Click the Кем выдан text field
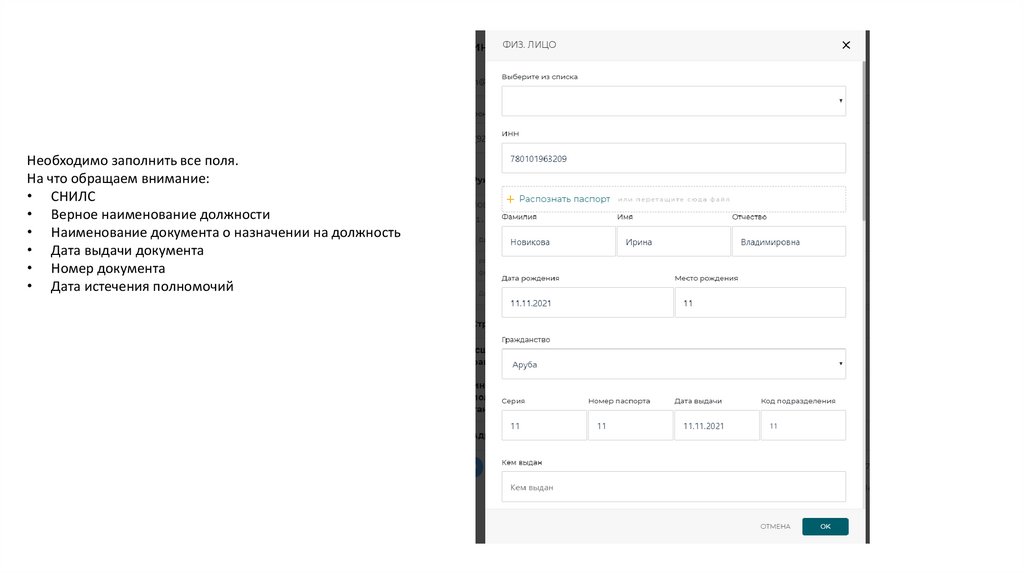Image resolution: width=1024 pixels, height=574 pixels. [x=673, y=487]
